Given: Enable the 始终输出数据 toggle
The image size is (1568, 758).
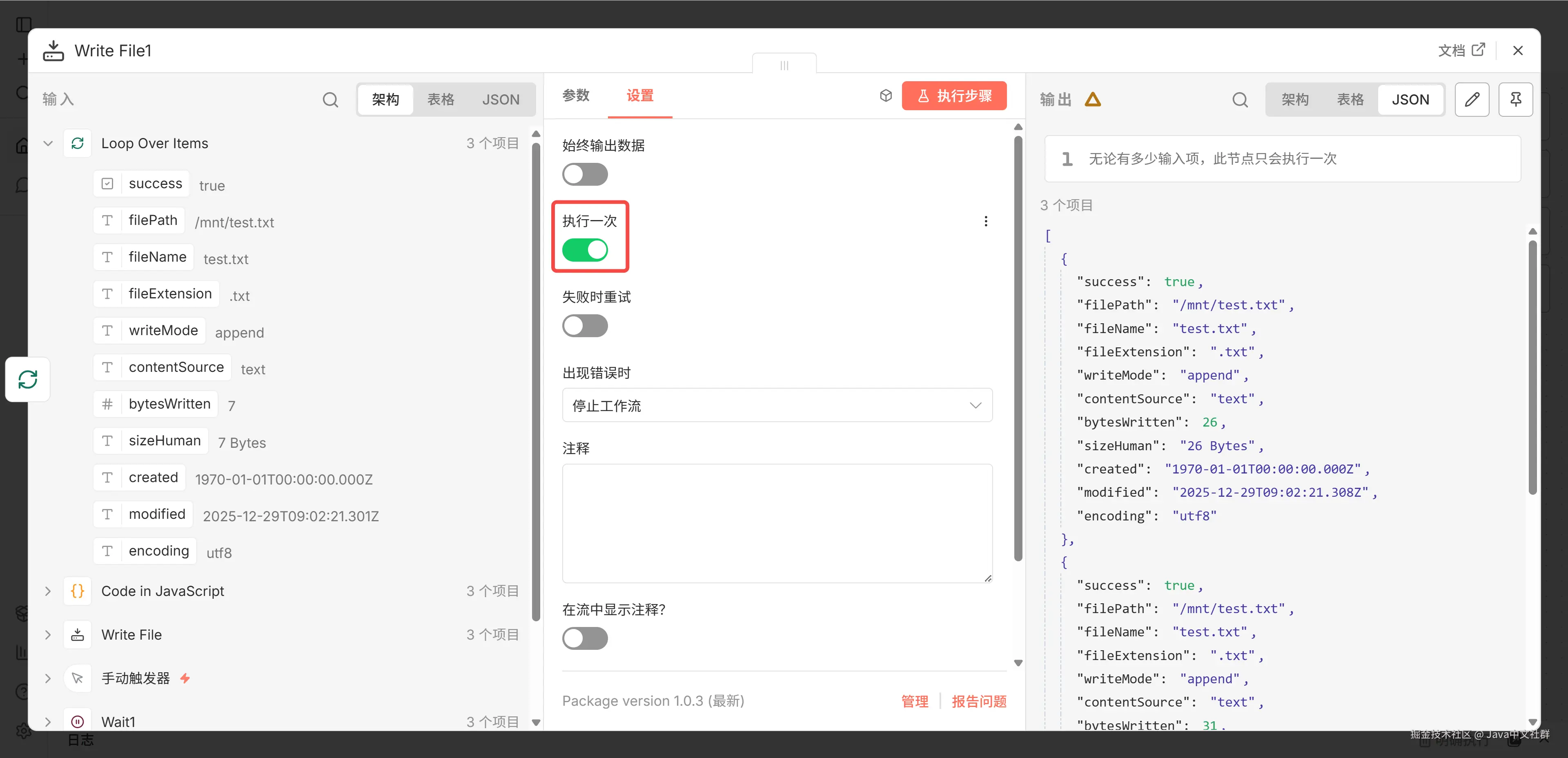Looking at the screenshot, I should click(x=584, y=175).
